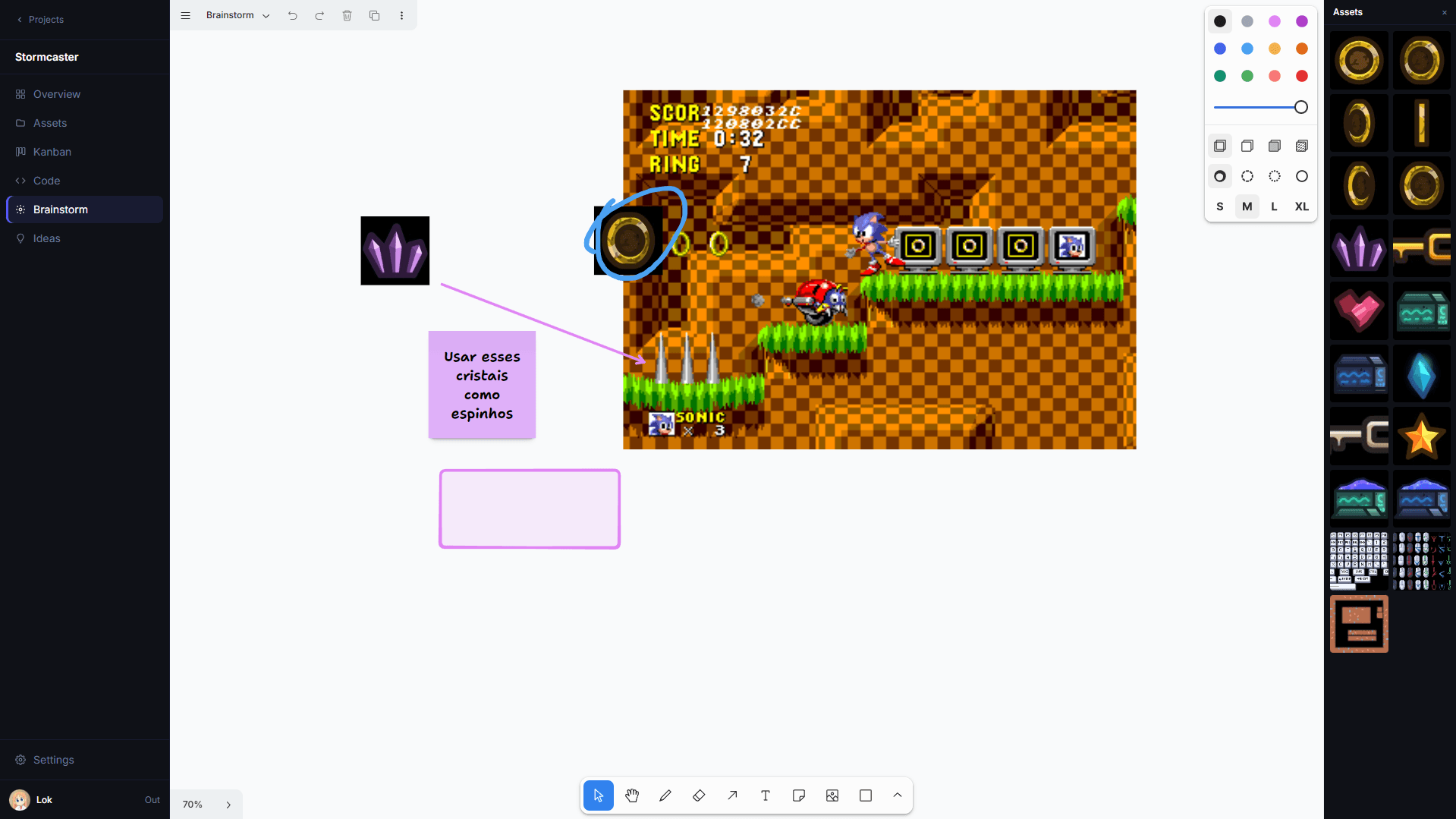Choose the eraser tool
Screen dimensions: 1456x819
[x=699, y=795]
